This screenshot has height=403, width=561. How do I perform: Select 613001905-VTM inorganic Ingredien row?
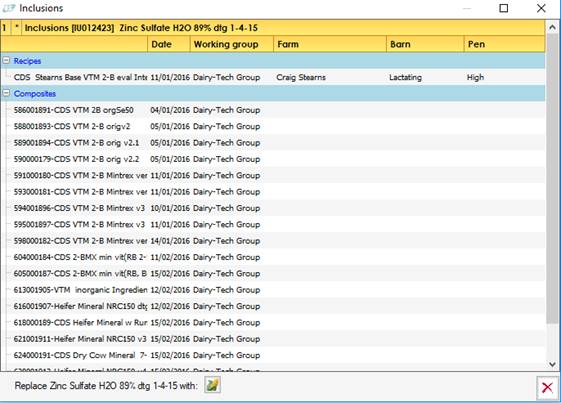(x=274, y=290)
